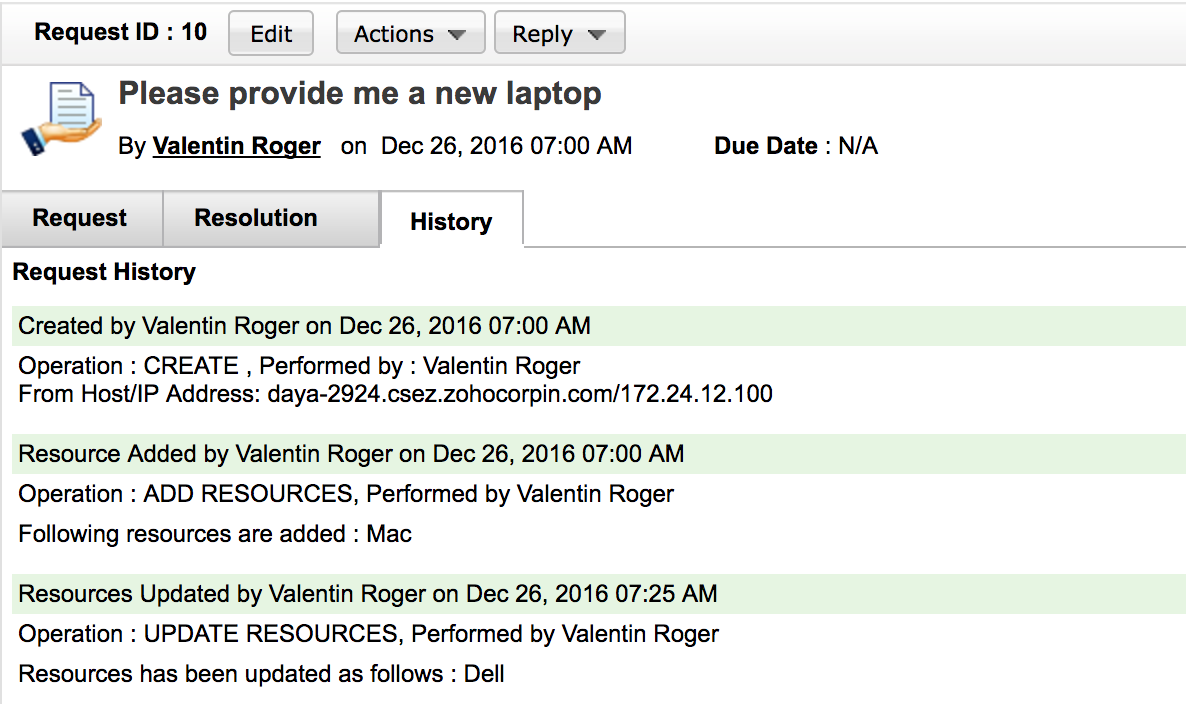Viewport: 1186px width, 704px height.
Task: Click the Edit button
Action: [x=270, y=32]
